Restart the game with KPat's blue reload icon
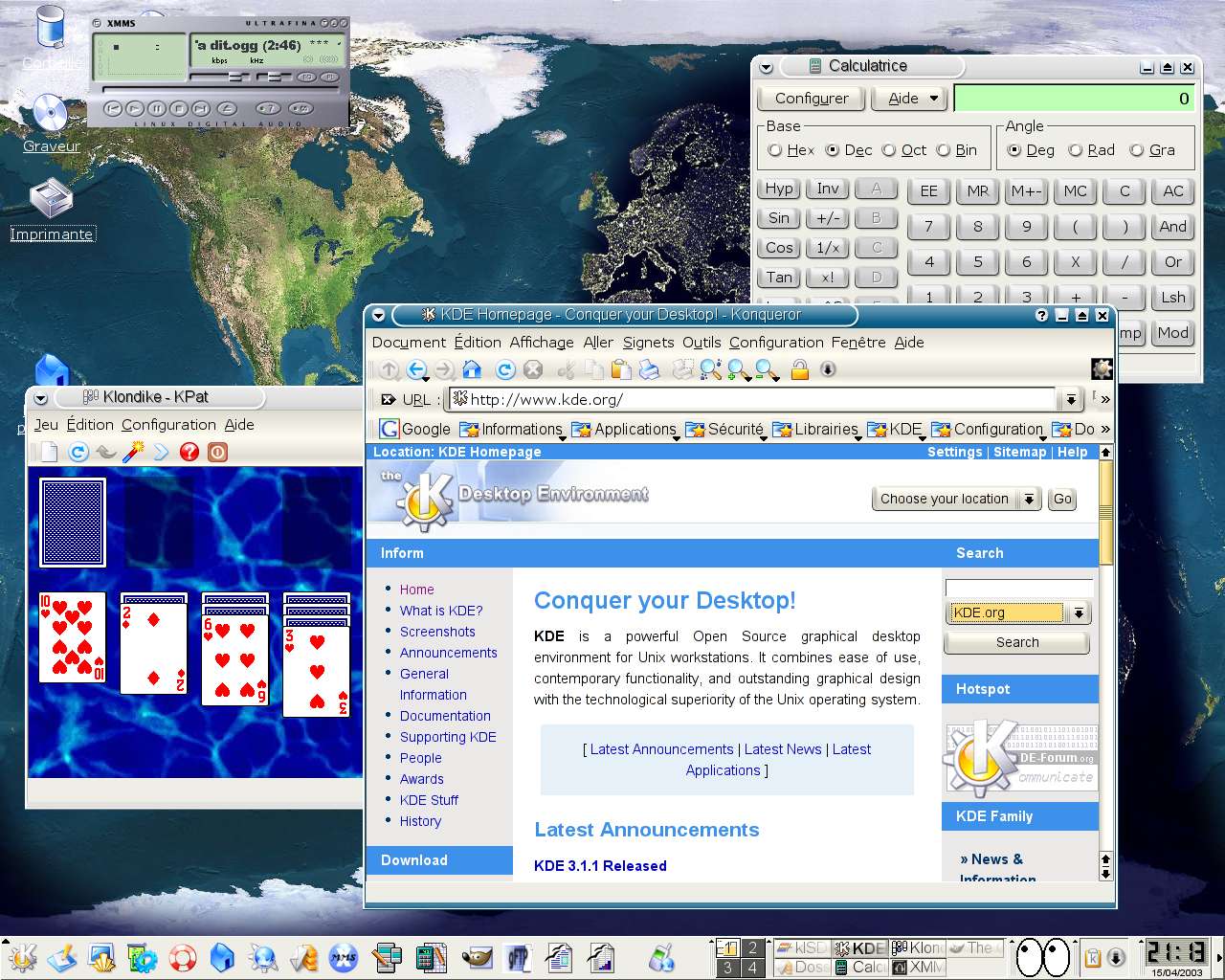1225x980 pixels. pos(78,452)
